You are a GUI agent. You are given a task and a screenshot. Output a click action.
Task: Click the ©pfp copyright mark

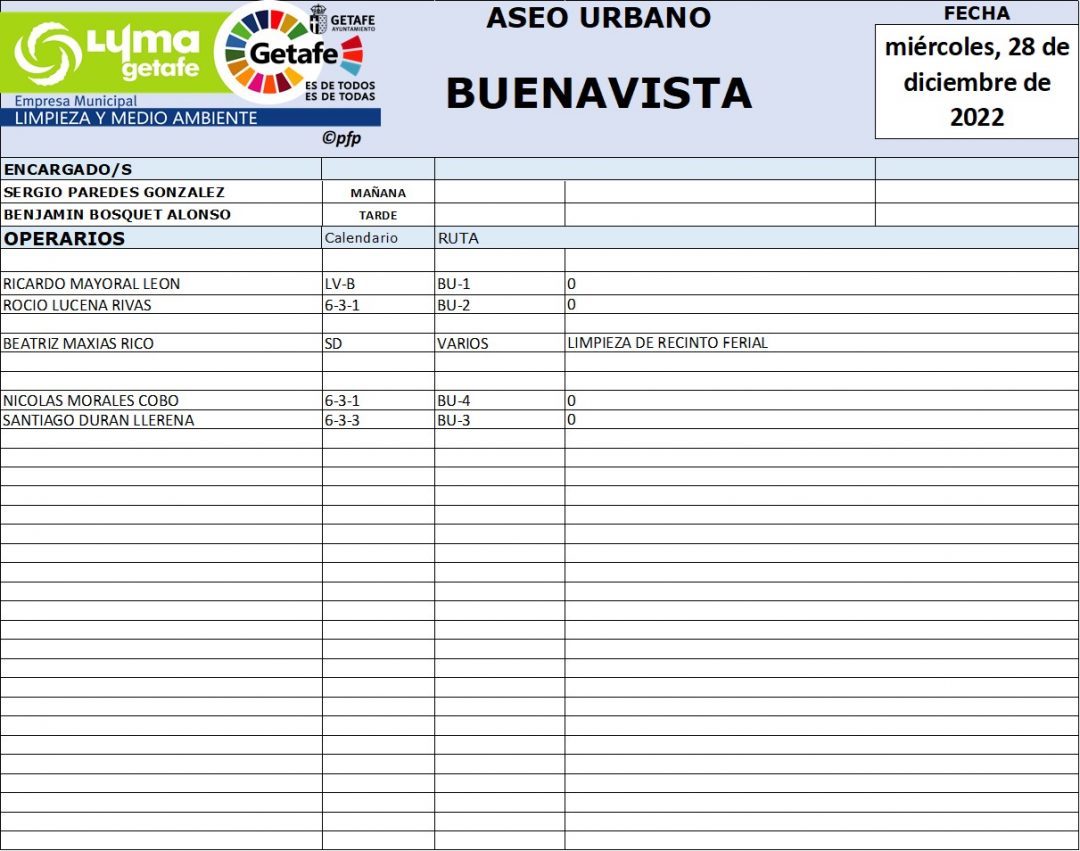341,139
